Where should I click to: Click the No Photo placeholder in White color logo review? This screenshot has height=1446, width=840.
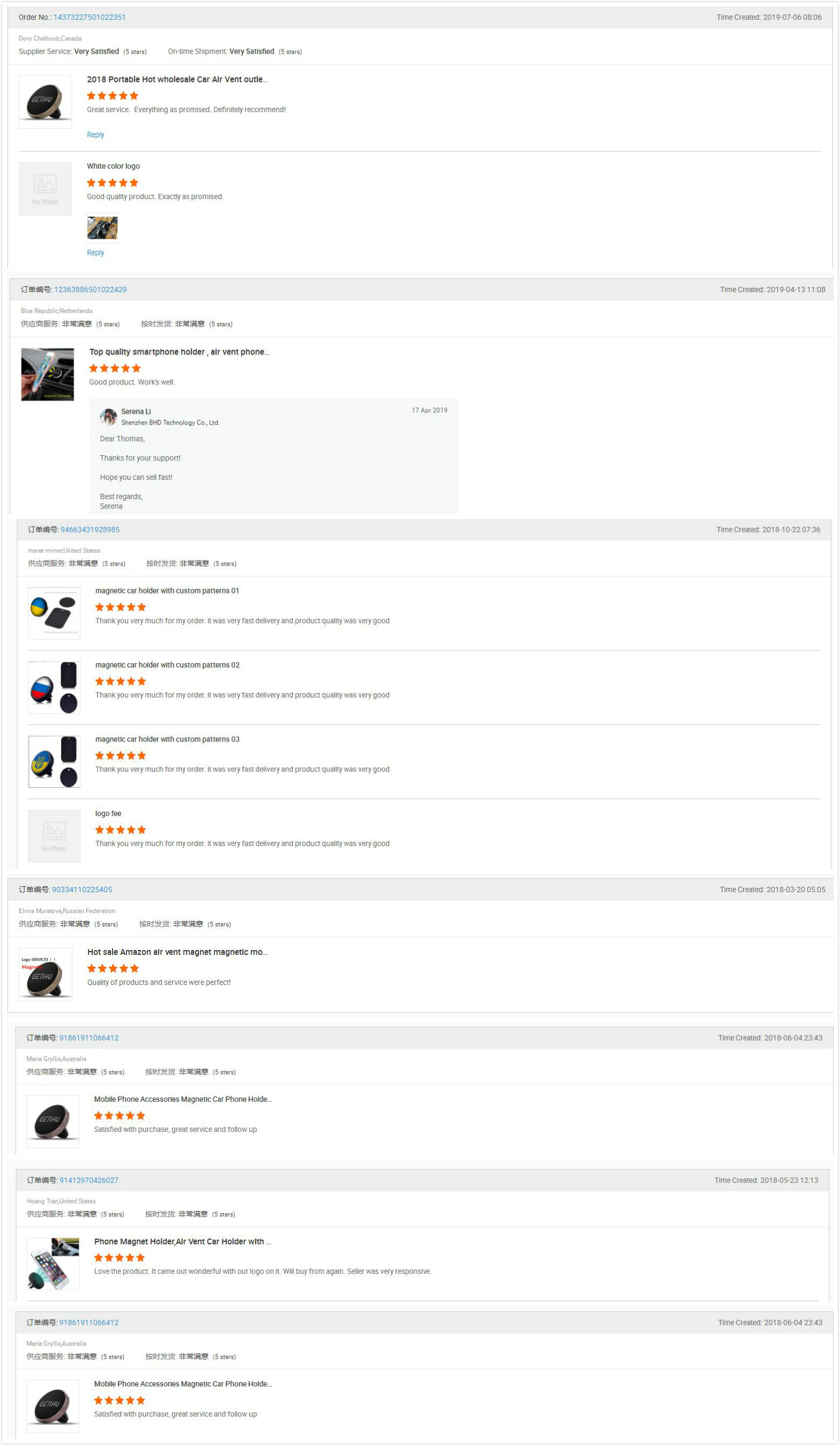click(x=46, y=189)
